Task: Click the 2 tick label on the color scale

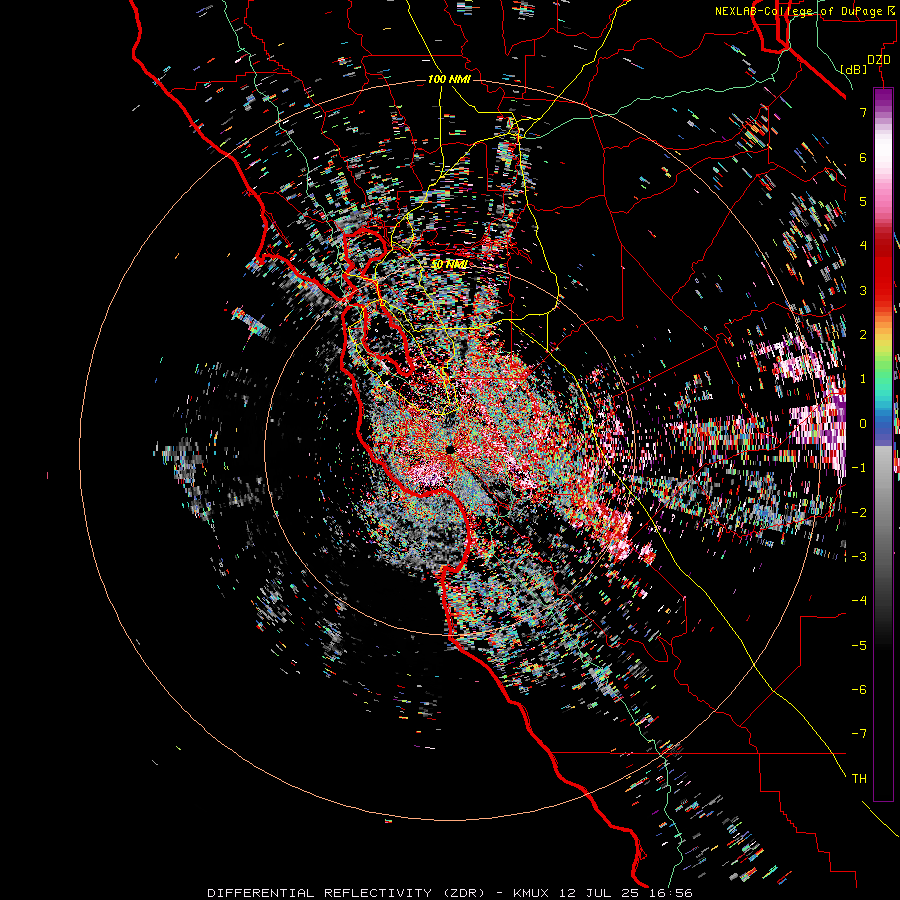Action: (863, 335)
